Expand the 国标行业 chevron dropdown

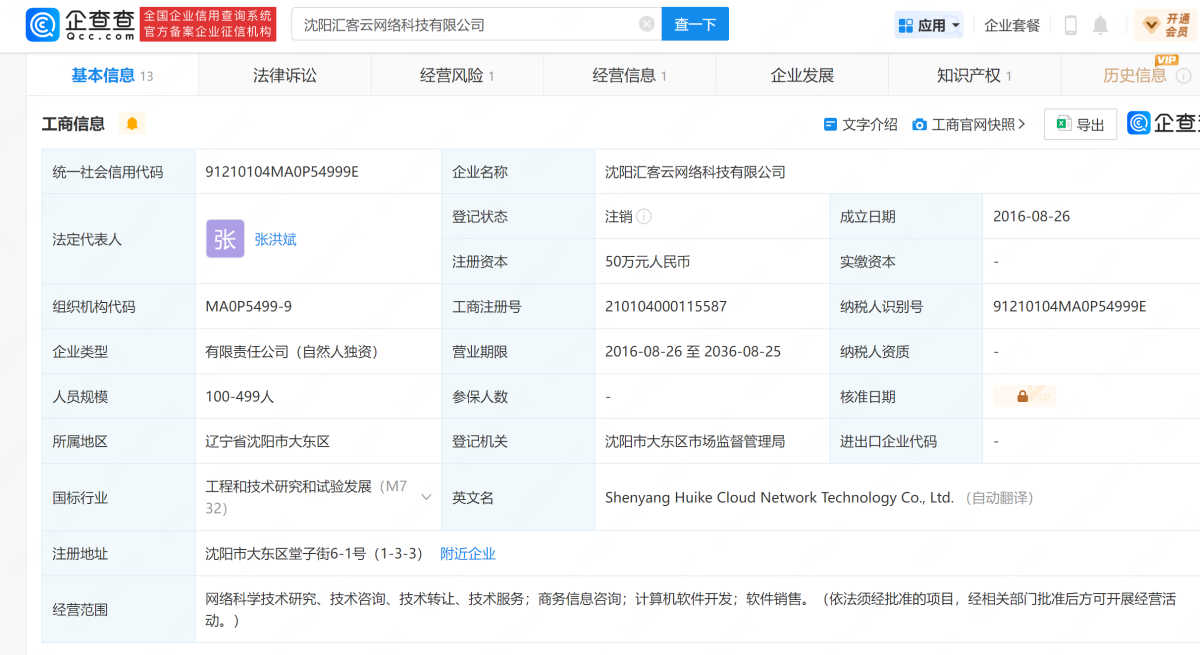point(426,497)
